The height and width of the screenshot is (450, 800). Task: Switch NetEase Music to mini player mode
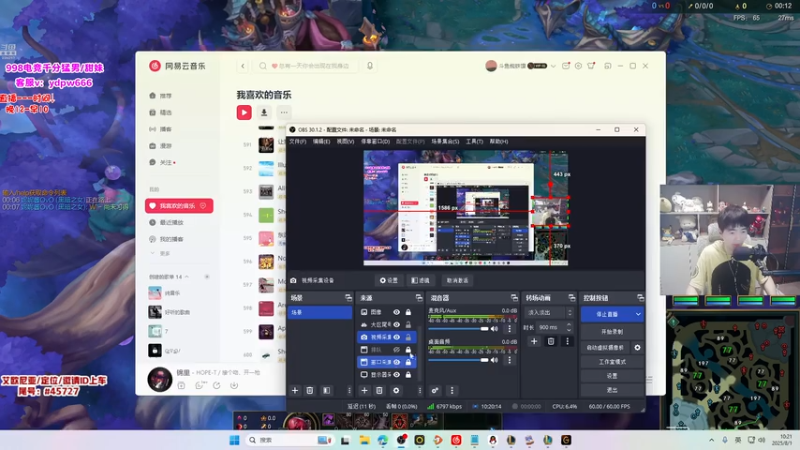coord(608,66)
